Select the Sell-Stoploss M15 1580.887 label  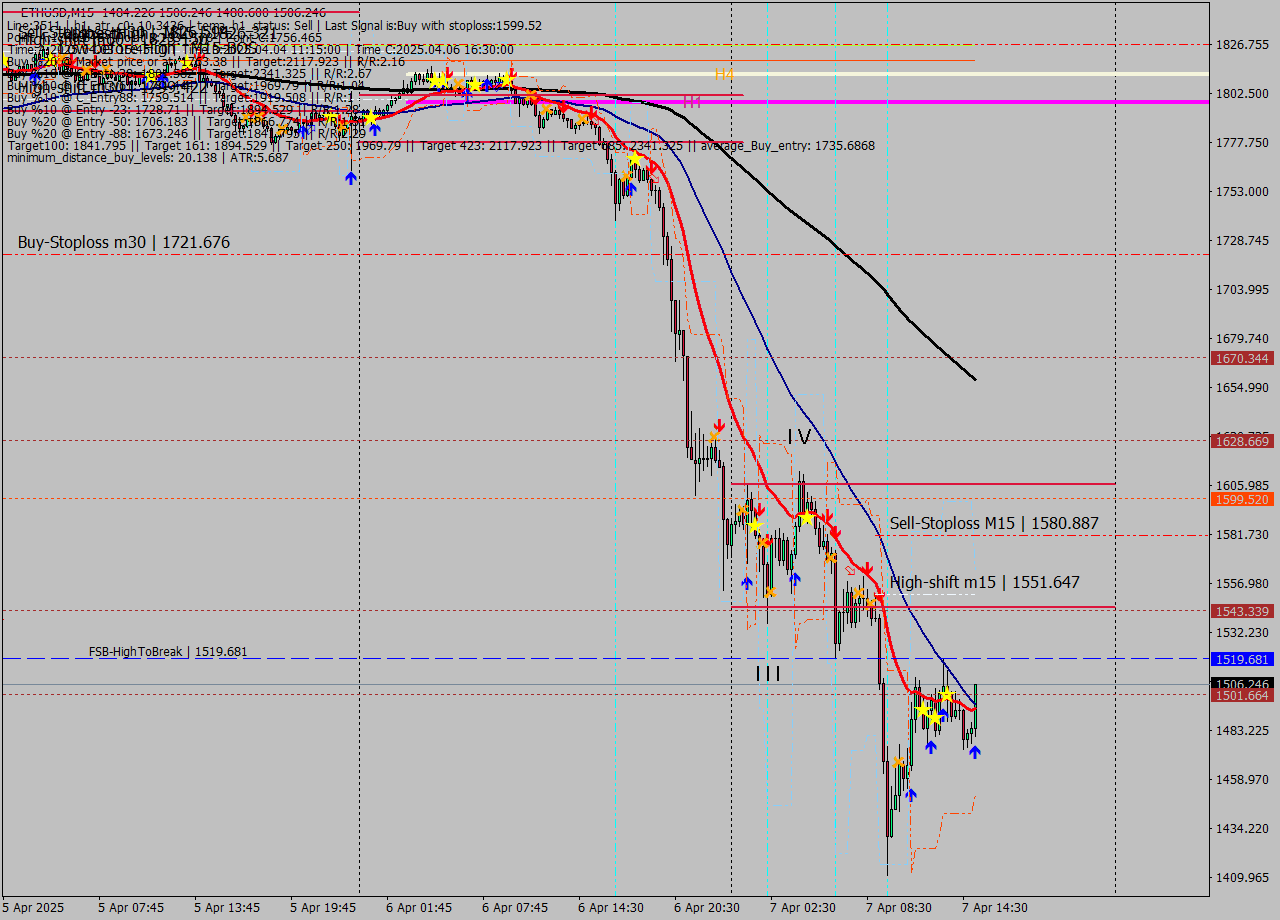coord(994,523)
